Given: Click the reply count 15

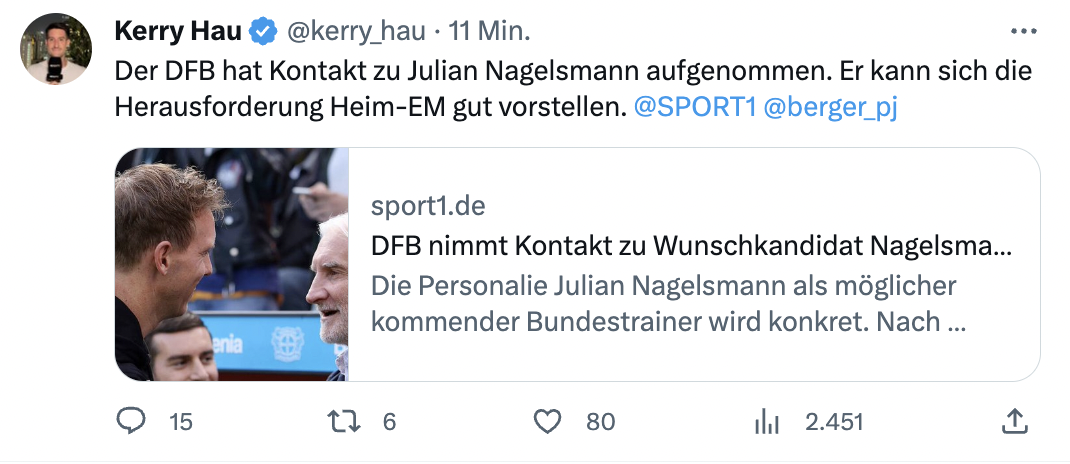Looking at the screenshot, I should pos(181,422).
